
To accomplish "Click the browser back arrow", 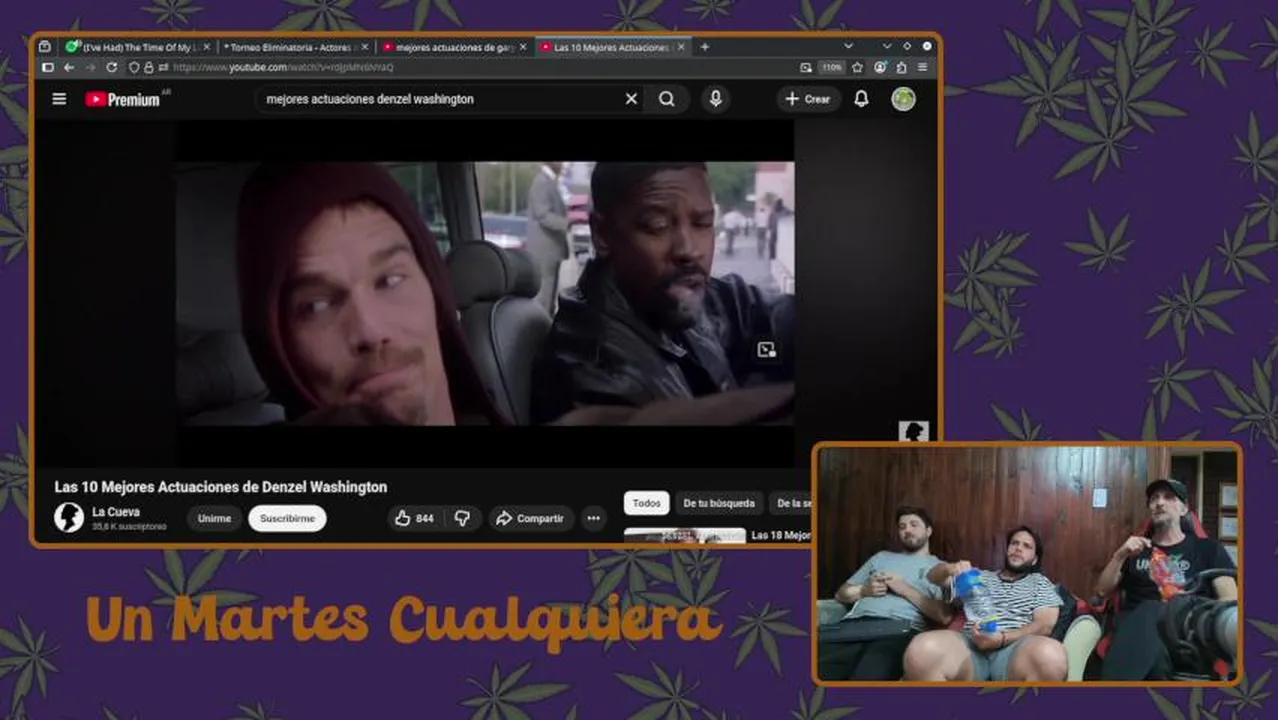I will [x=69, y=67].
